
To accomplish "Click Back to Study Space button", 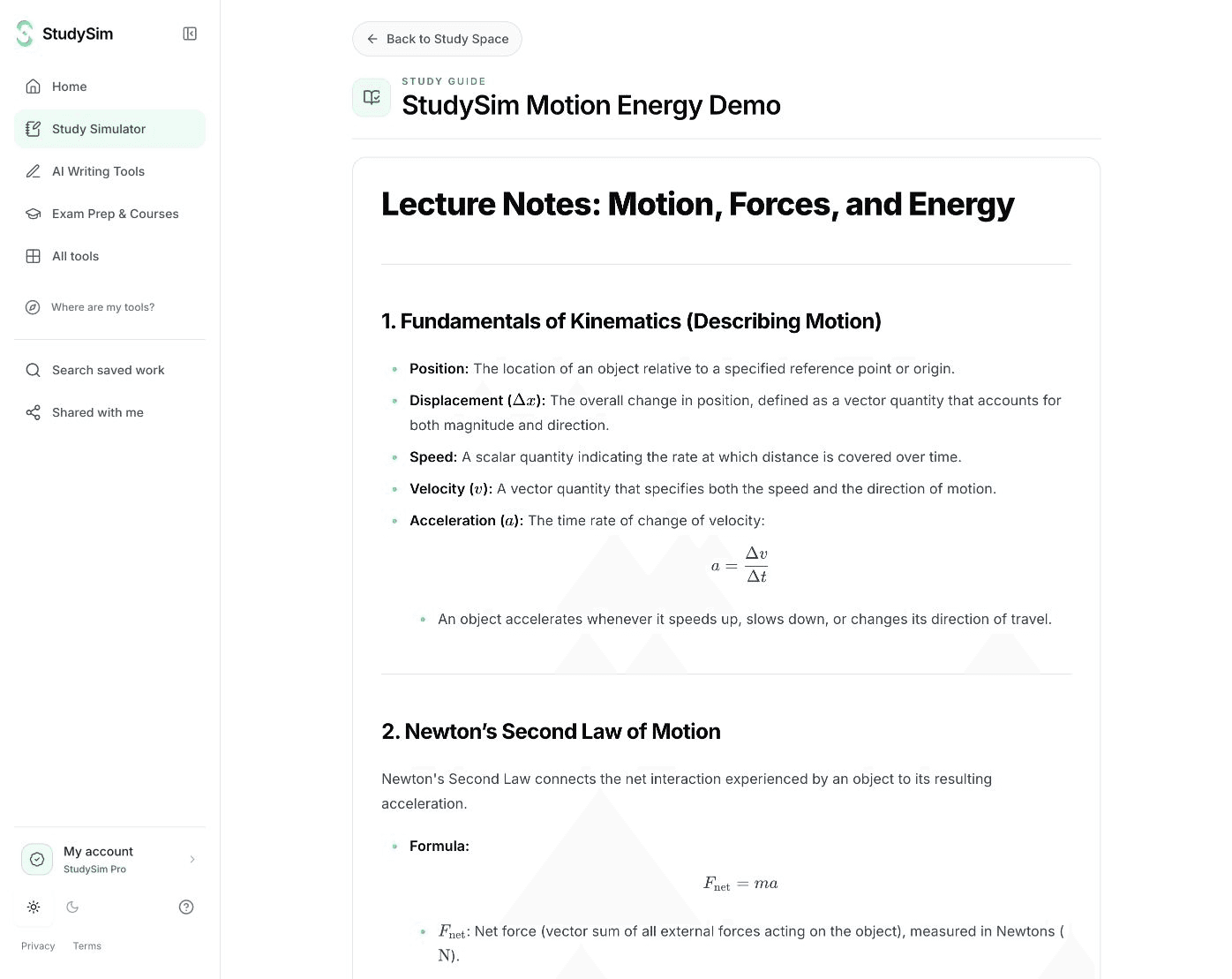I will click(437, 39).
